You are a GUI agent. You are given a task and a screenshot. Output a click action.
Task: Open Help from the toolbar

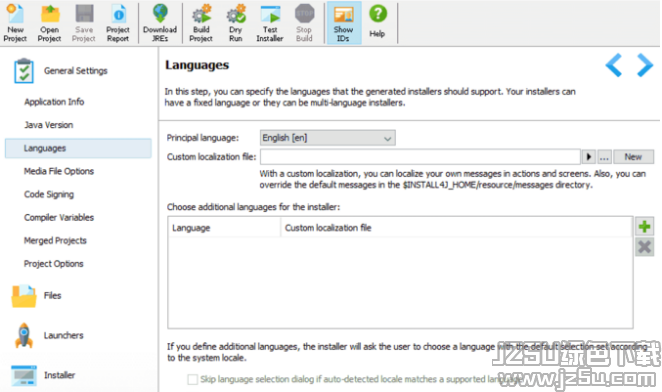377,21
